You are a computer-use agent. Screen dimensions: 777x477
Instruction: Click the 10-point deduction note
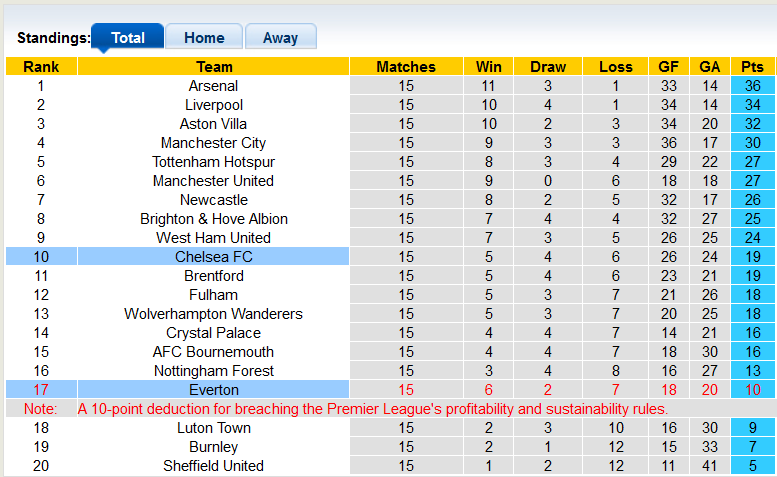click(372, 409)
